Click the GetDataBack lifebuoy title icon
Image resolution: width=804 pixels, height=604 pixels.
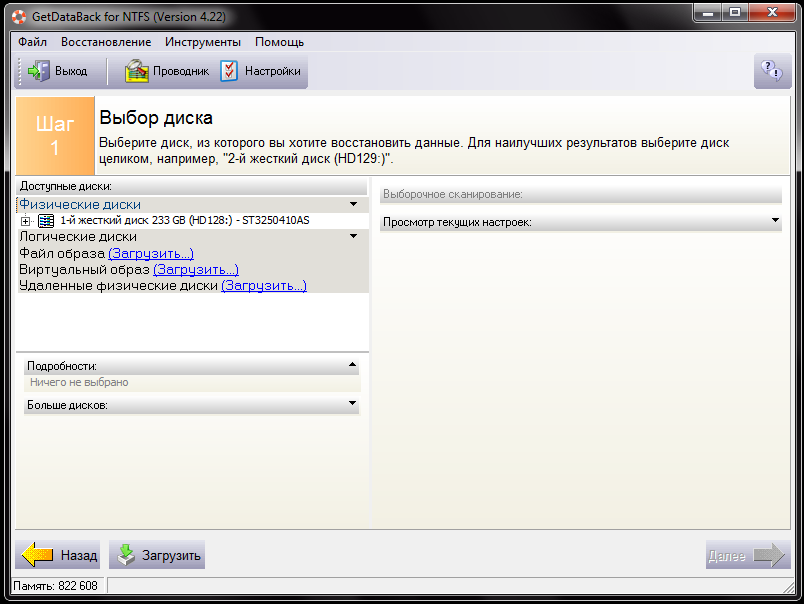point(19,16)
